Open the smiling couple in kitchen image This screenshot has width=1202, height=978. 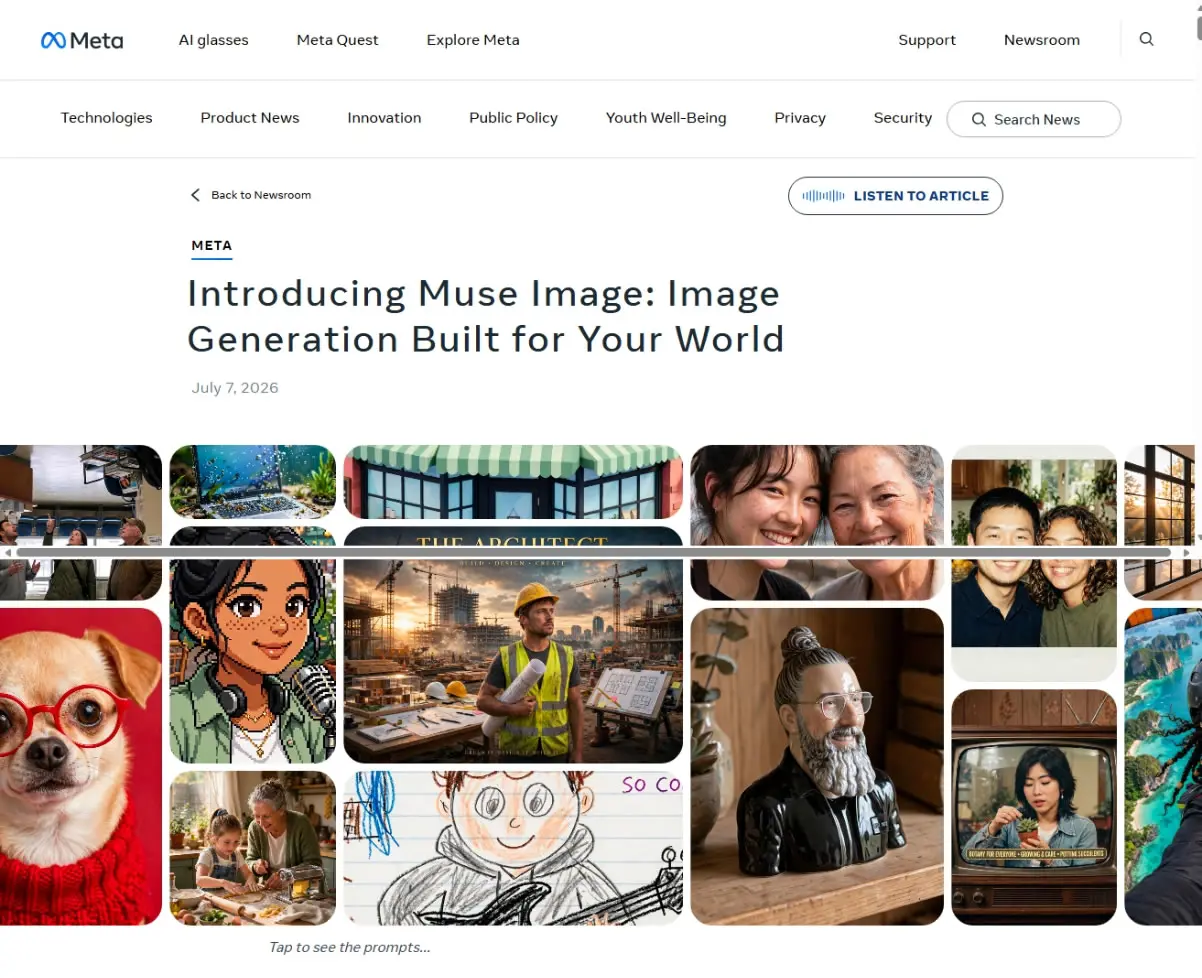coord(1034,563)
